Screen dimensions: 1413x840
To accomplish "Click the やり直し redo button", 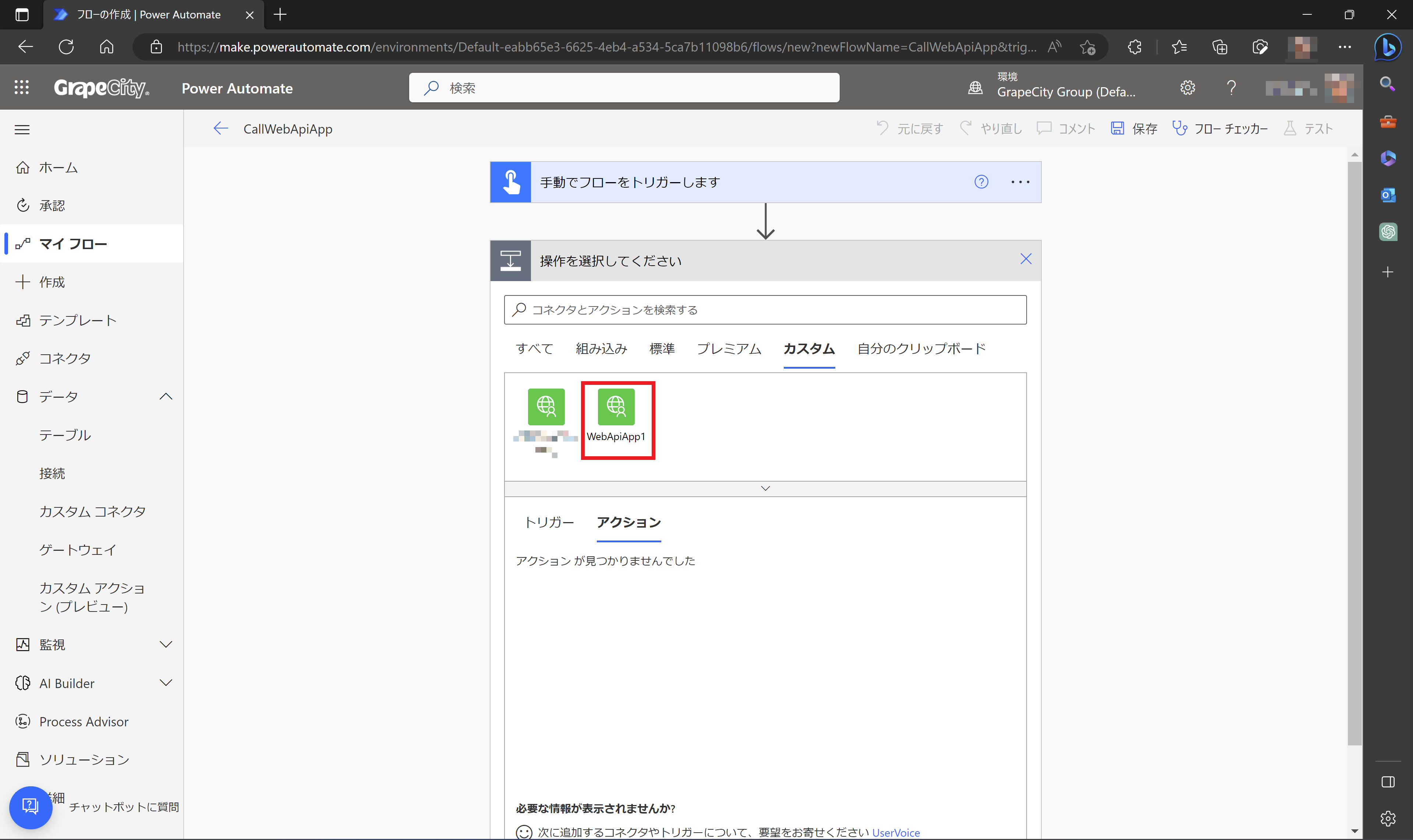I will 991,128.
